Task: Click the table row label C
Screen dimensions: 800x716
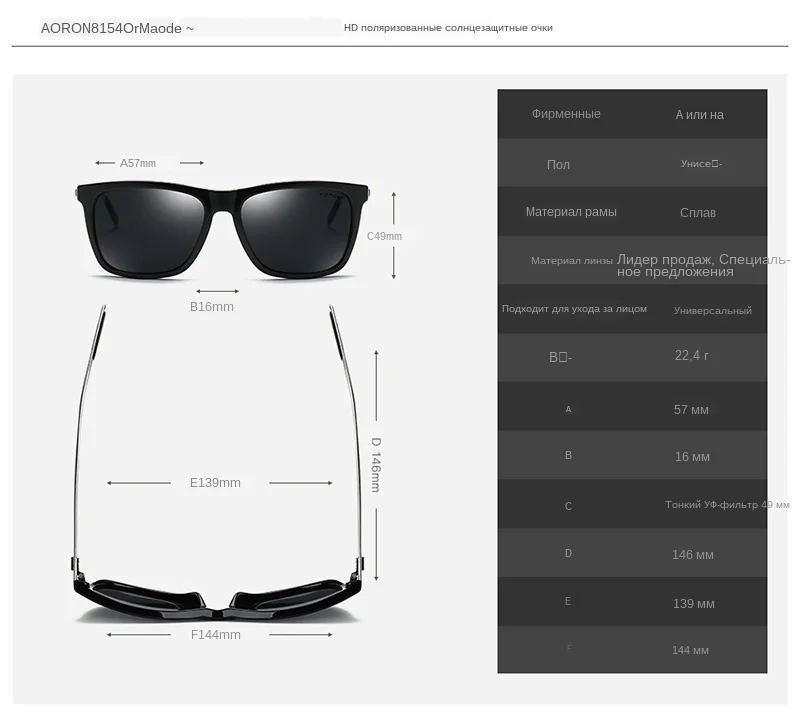Action: tap(568, 506)
